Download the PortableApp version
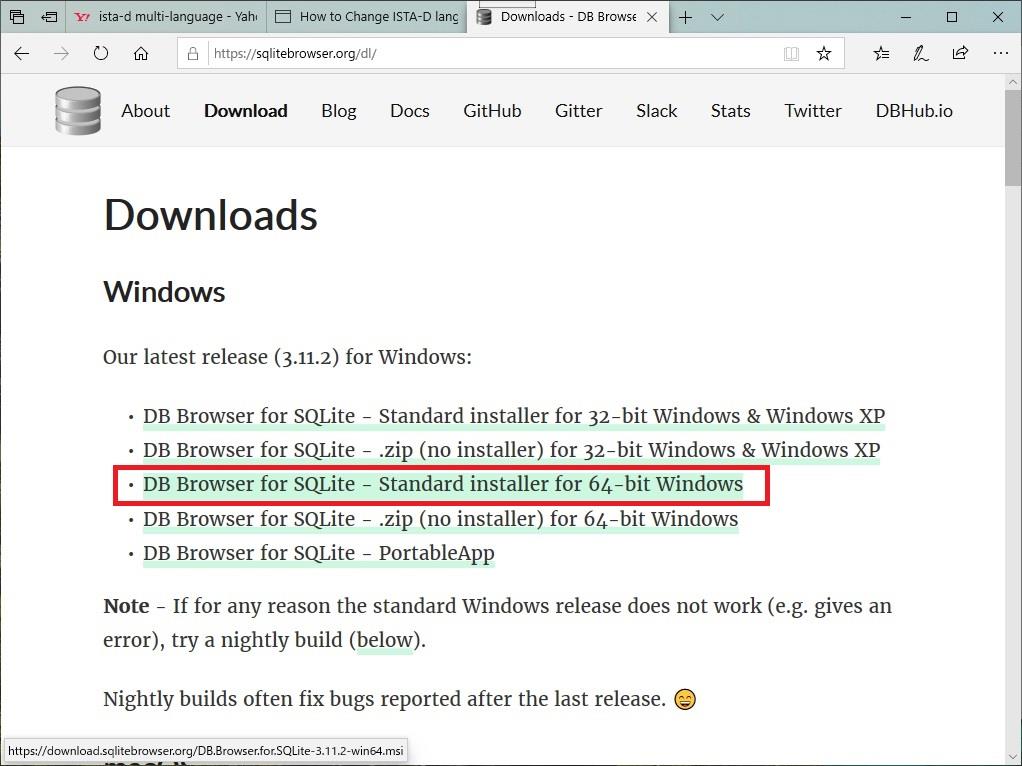 [319, 553]
